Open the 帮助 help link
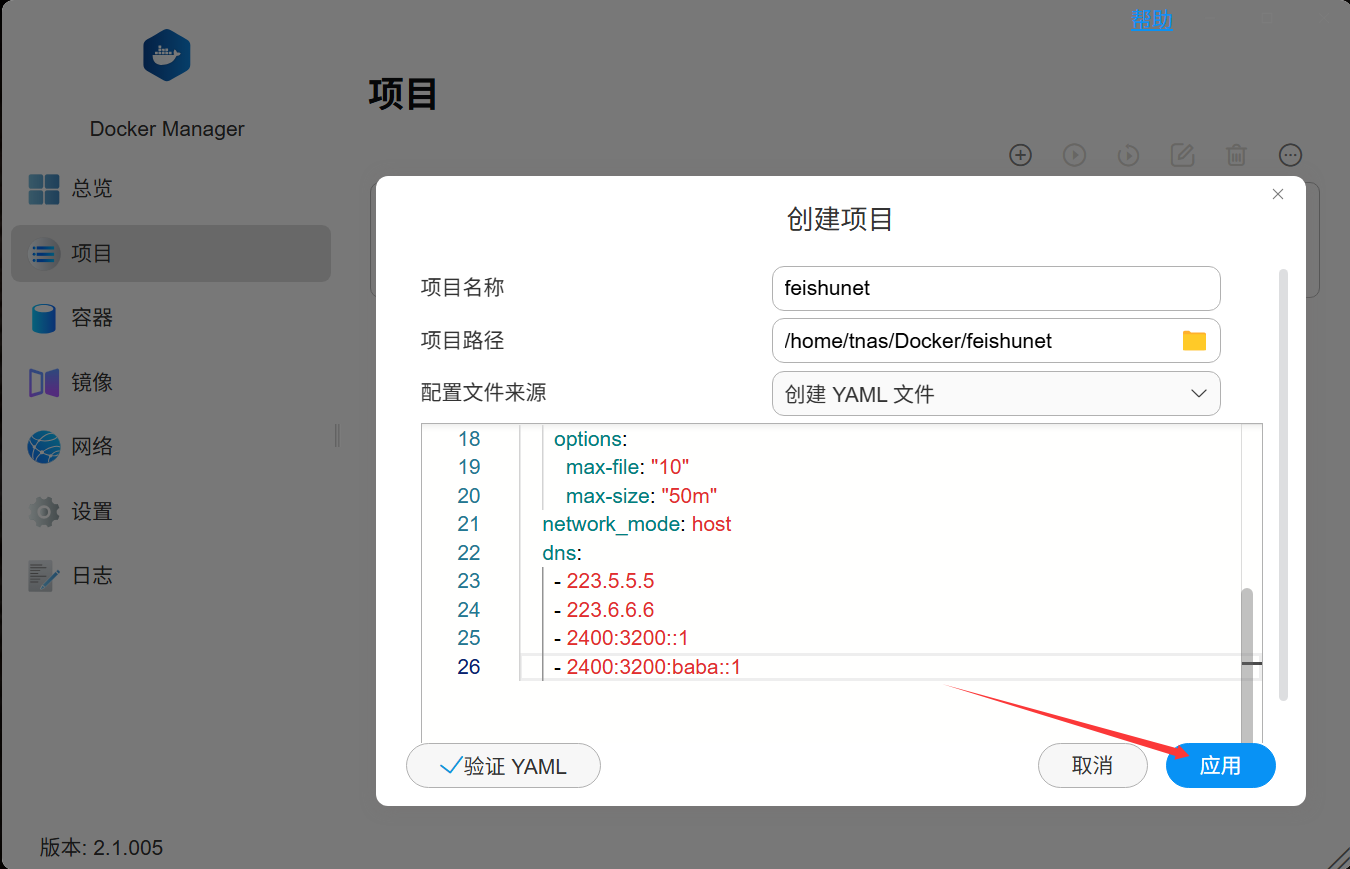This screenshot has height=869, width=1350. pos(1151,19)
